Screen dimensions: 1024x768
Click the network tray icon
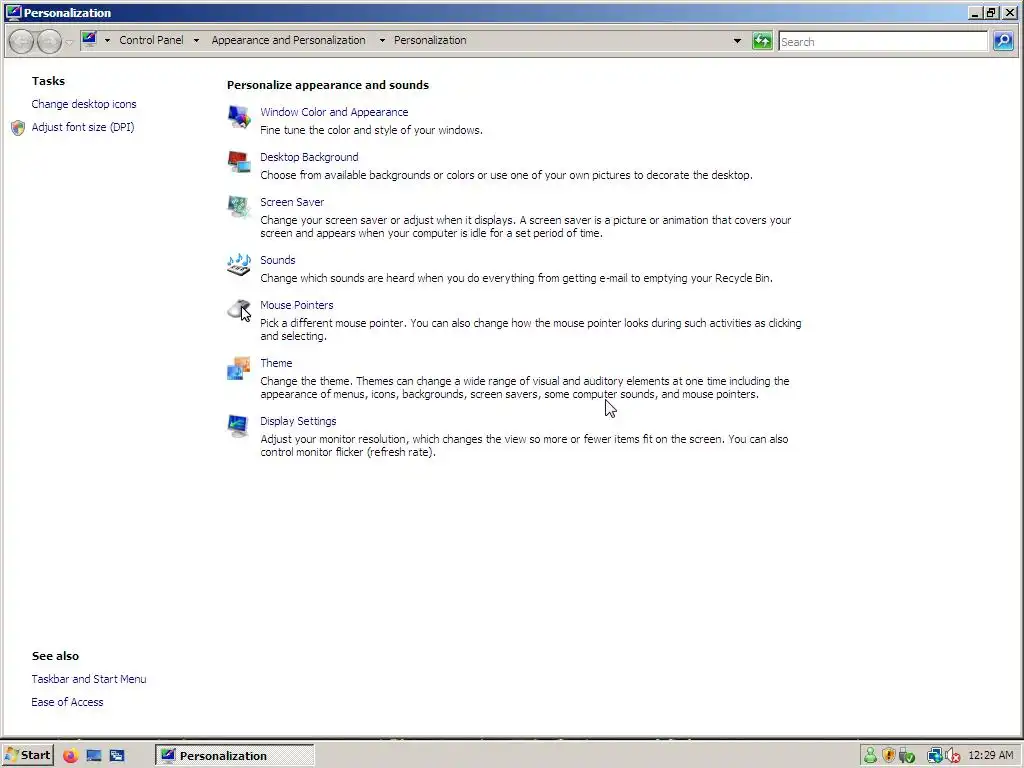coord(935,756)
